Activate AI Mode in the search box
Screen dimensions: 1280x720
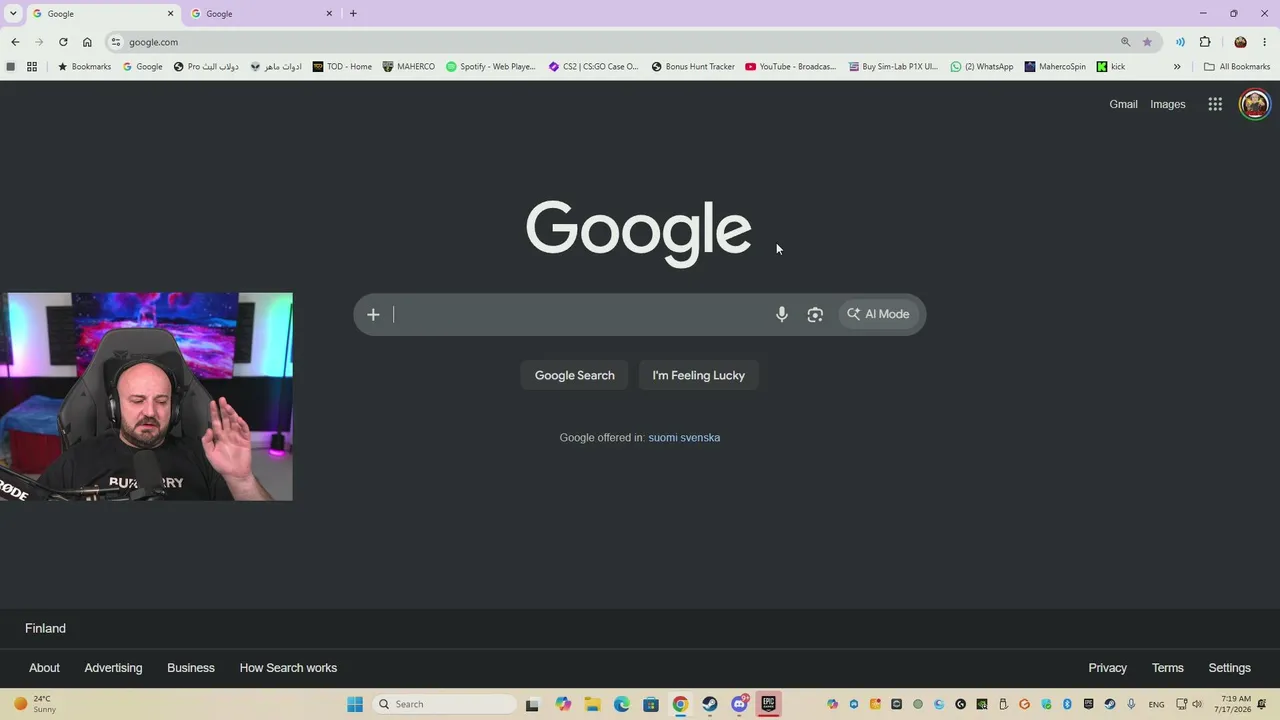point(879,314)
